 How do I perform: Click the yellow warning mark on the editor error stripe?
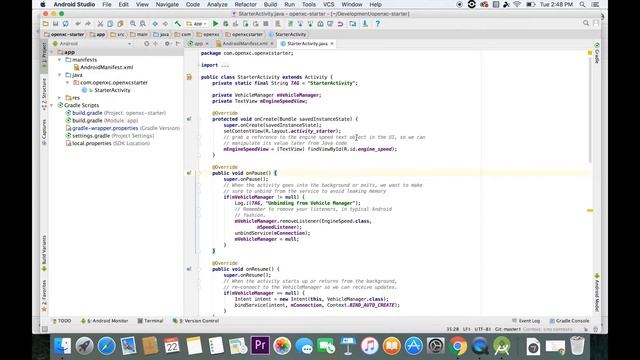pos(590,210)
